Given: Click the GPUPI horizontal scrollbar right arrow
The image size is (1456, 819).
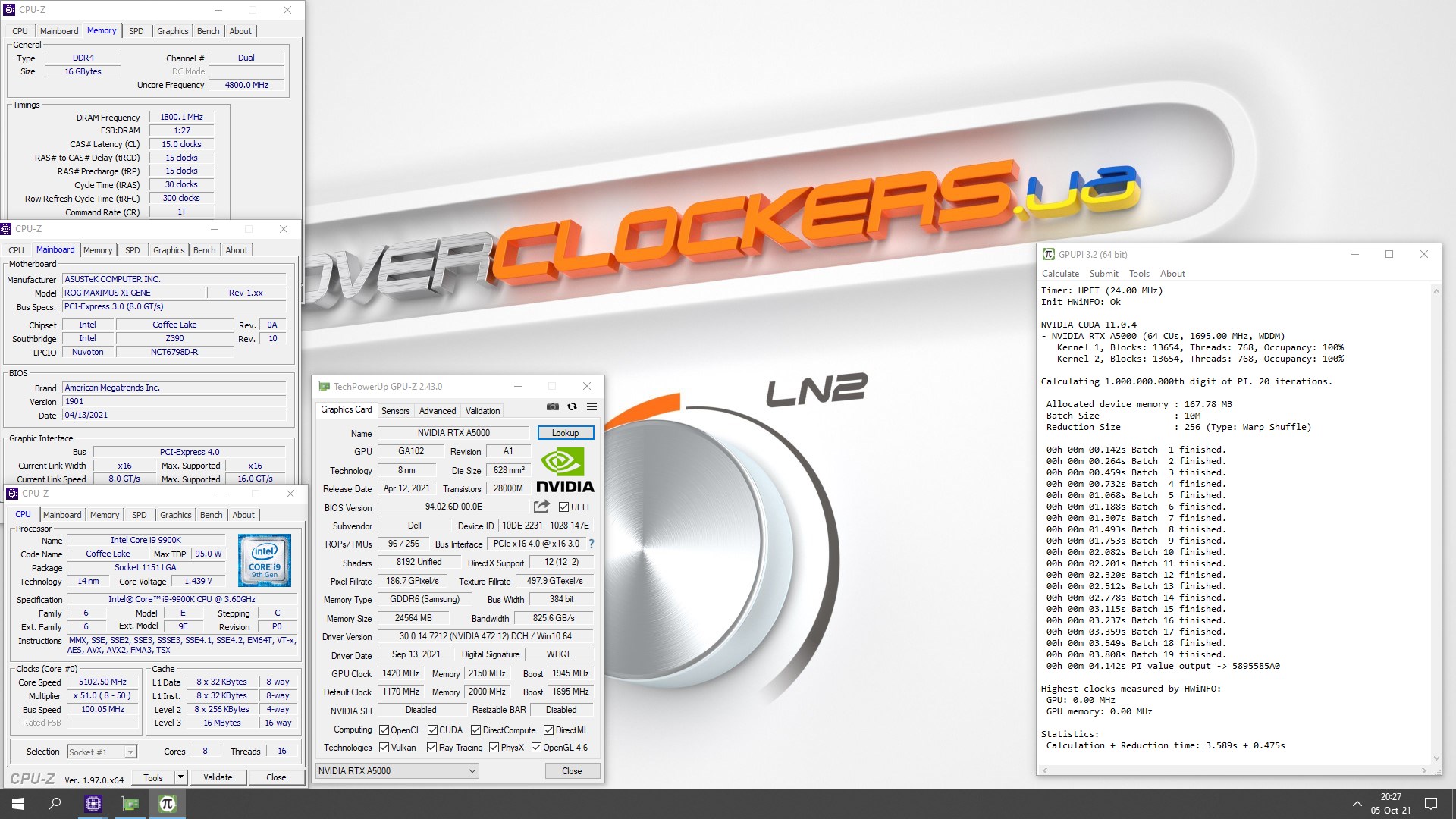Looking at the screenshot, I should [1425, 770].
